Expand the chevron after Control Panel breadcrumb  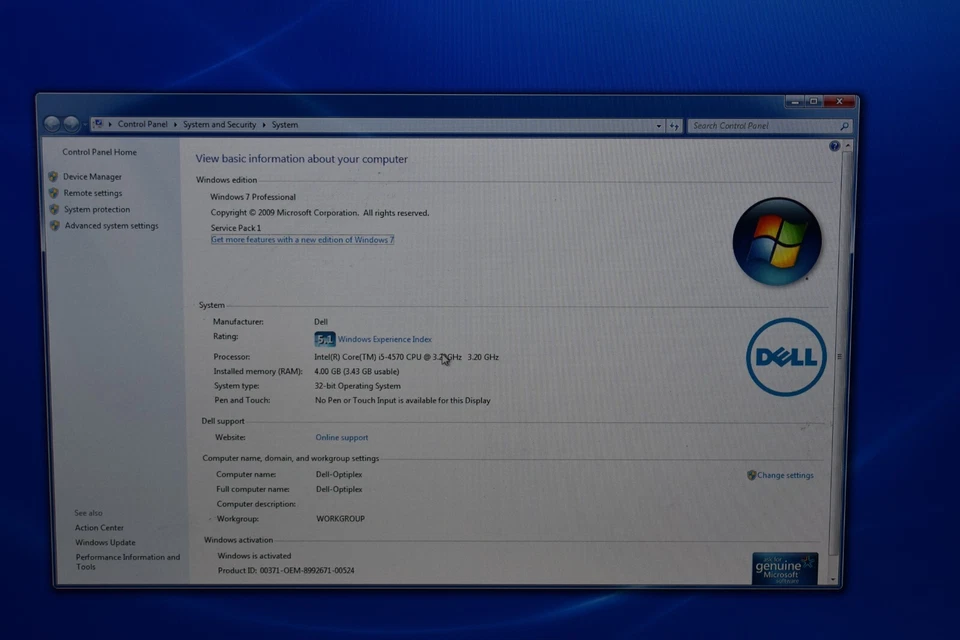176,124
